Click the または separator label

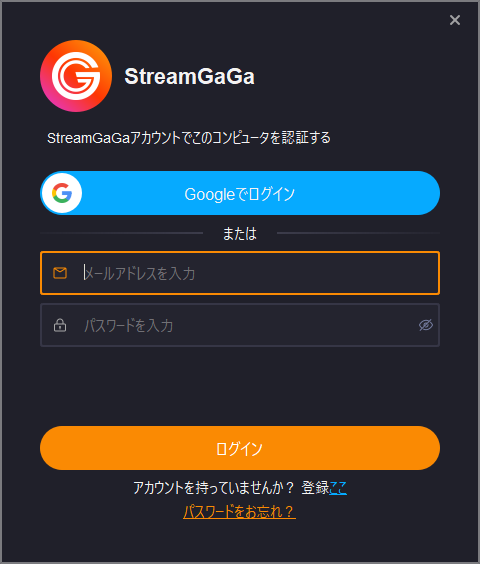click(x=240, y=233)
